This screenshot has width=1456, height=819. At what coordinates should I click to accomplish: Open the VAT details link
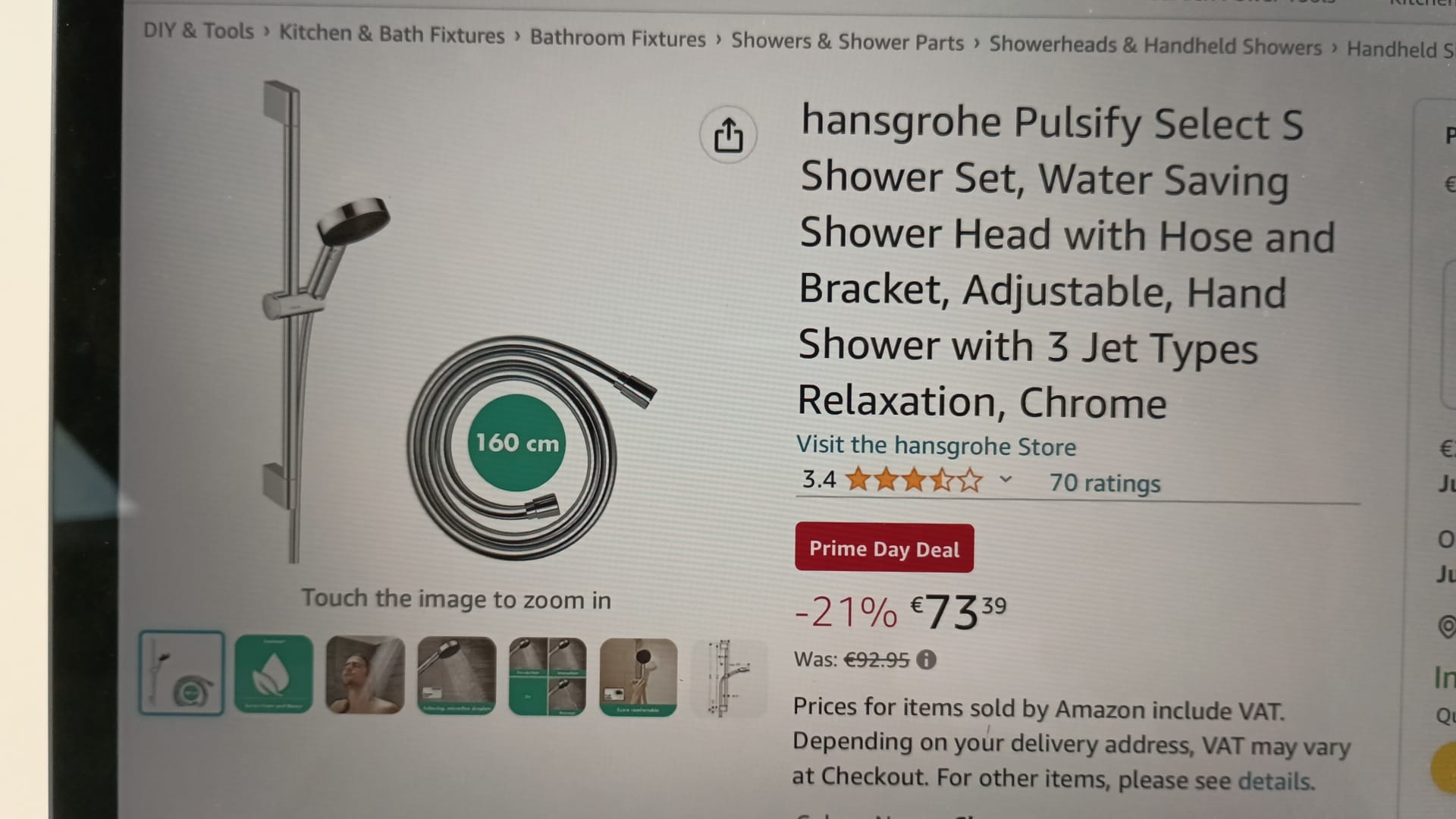(1275, 780)
